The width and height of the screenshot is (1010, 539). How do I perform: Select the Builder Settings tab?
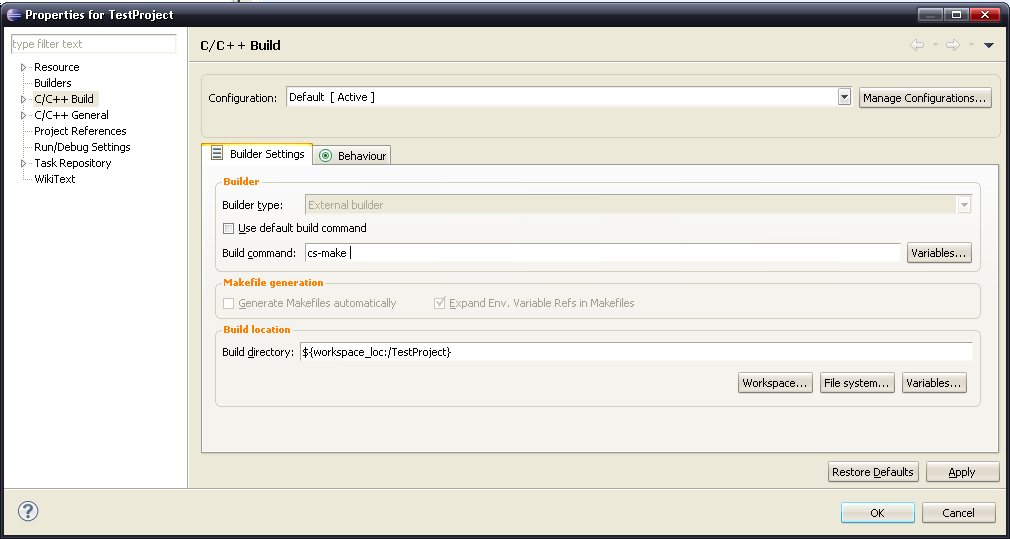(257, 154)
